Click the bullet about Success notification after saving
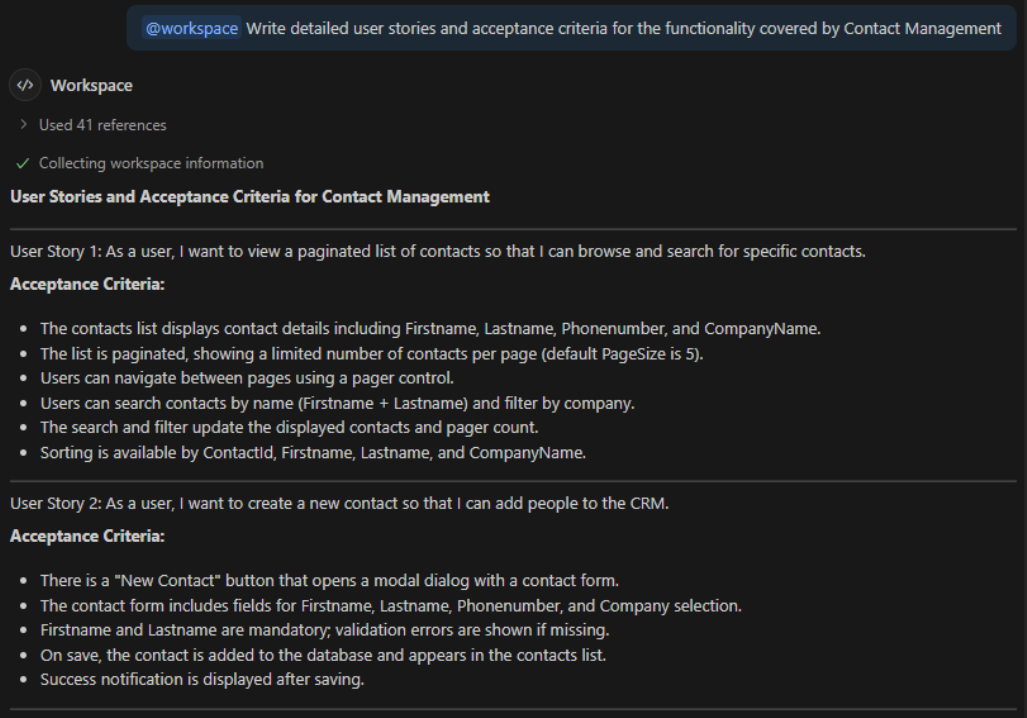This screenshot has width=1027, height=718. click(x=202, y=679)
